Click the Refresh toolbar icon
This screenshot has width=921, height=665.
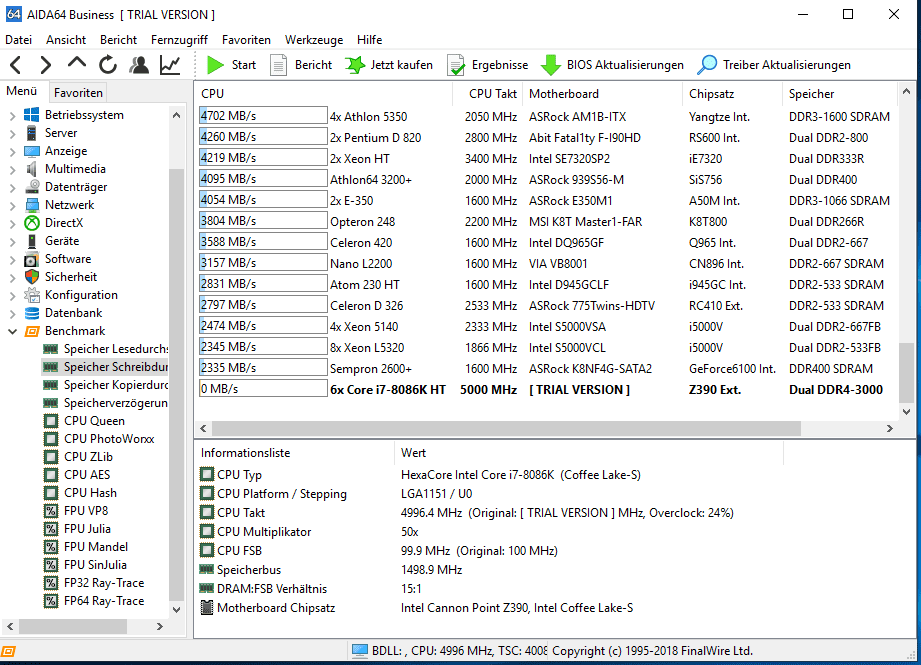tap(107, 65)
